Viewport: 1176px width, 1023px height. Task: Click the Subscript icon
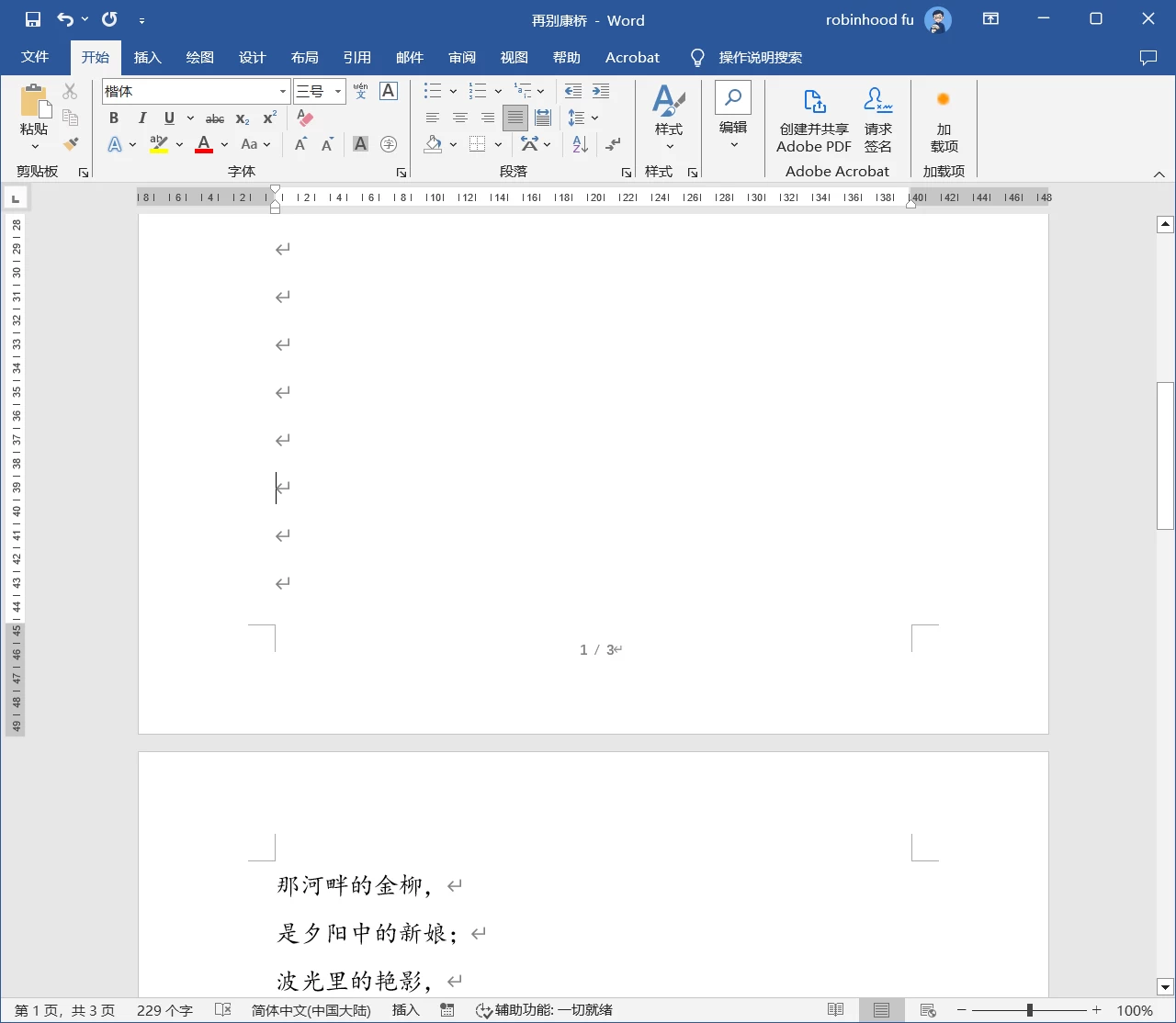(243, 118)
